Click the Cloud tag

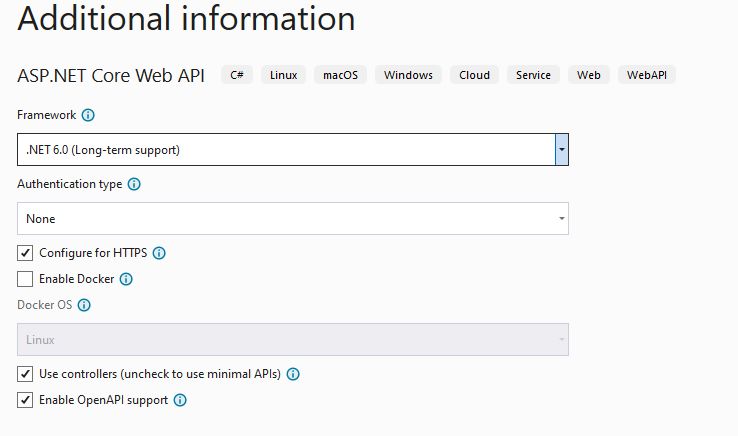474,75
